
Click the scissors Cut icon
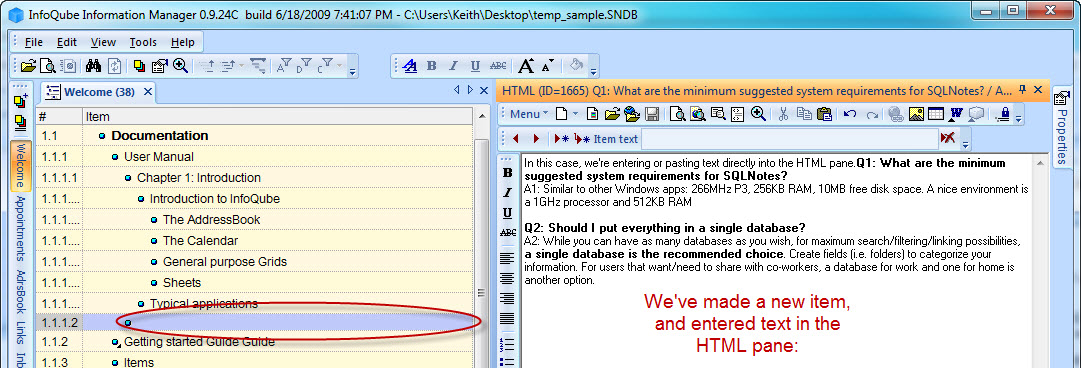coord(782,114)
